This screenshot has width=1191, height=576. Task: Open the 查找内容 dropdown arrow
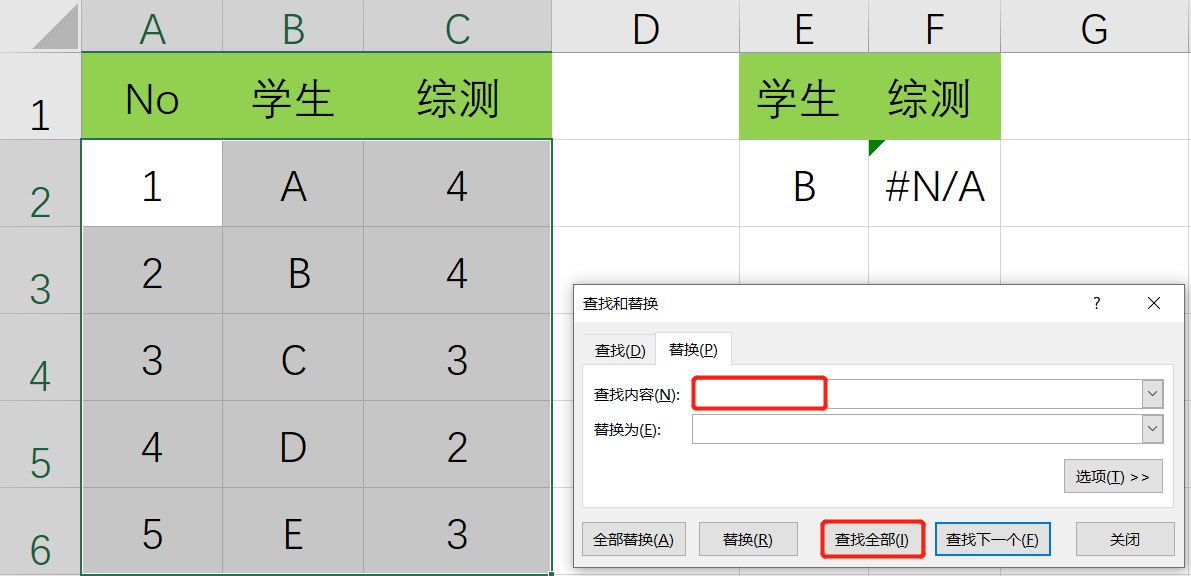pyautogui.click(x=1153, y=394)
